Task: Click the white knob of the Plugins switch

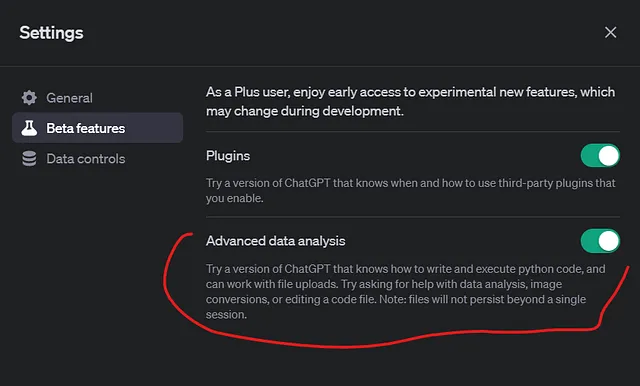Action: [x=609, y=155]
